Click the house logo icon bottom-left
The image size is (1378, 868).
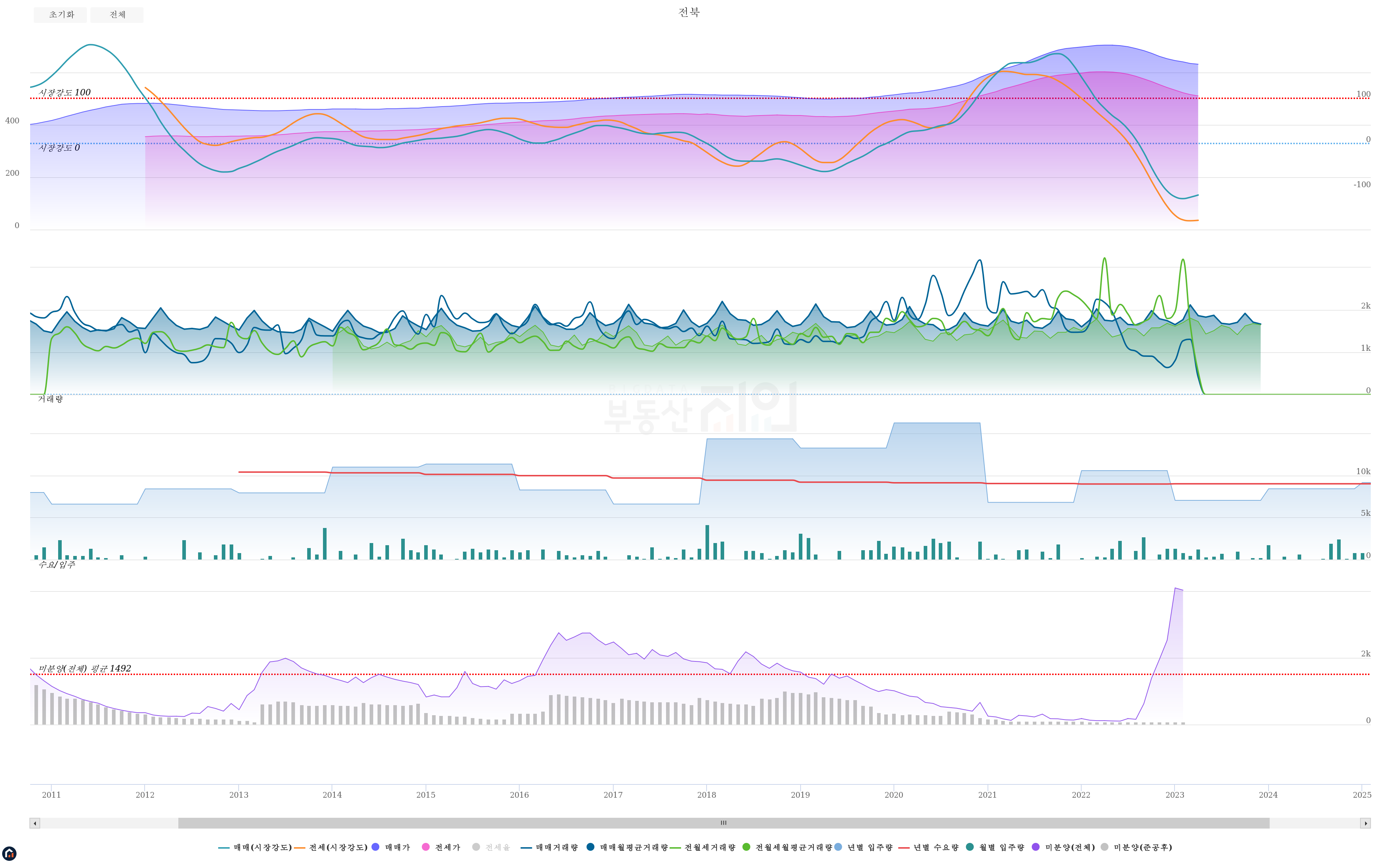tap(9, 854)
